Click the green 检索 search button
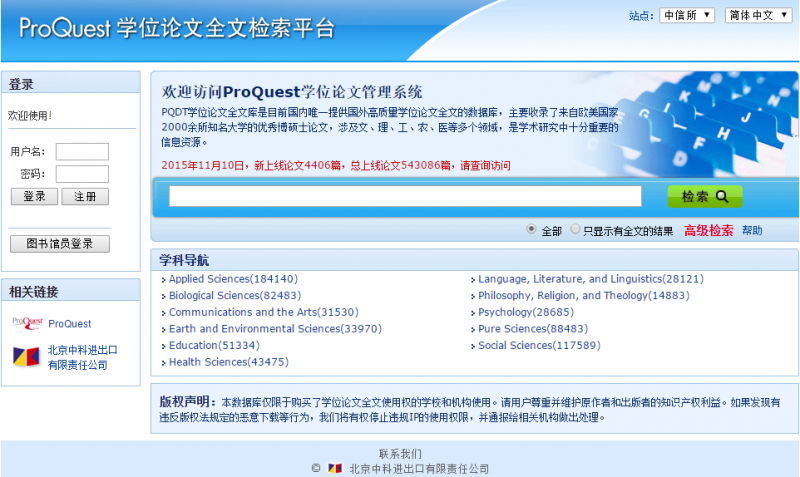Image resolution: width=800 pixels, height=477 pixels. click(705, 196)
